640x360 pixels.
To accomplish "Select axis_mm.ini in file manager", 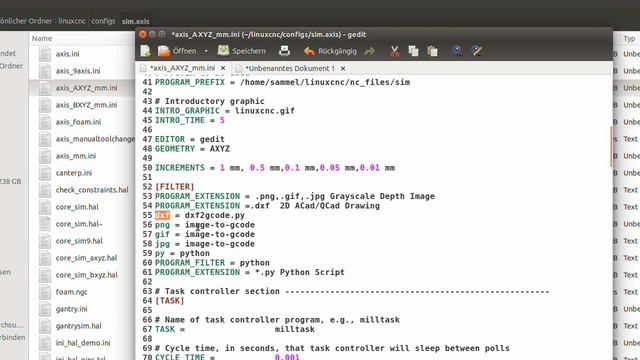I will 76,156.
